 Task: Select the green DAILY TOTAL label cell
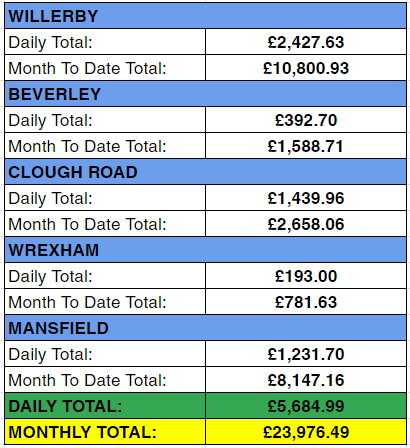[105, 406]
